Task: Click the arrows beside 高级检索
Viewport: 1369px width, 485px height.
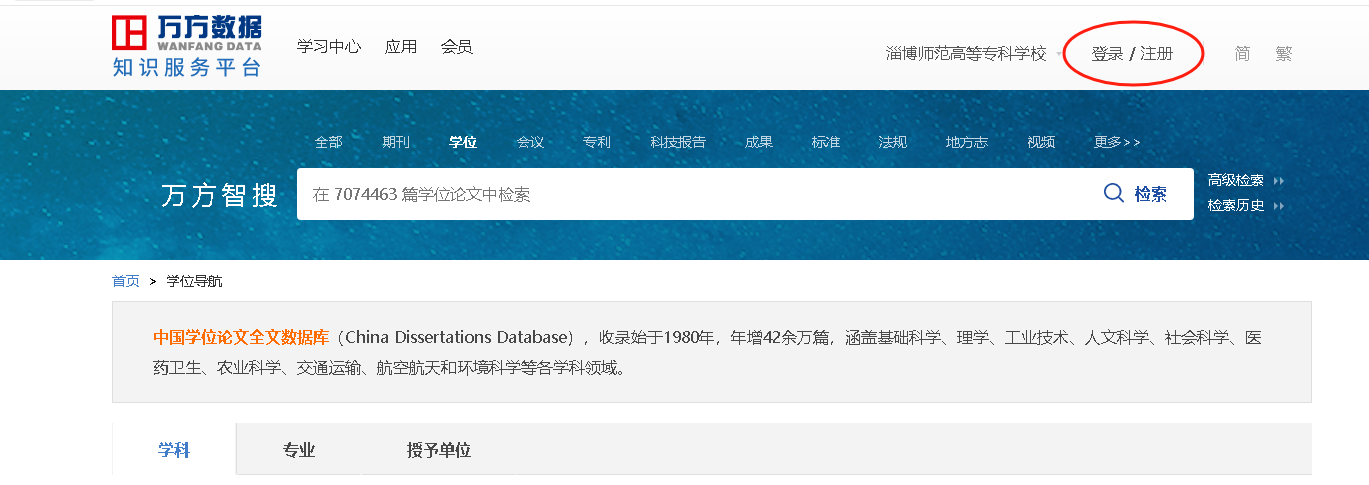Action: click(1277, 181)
